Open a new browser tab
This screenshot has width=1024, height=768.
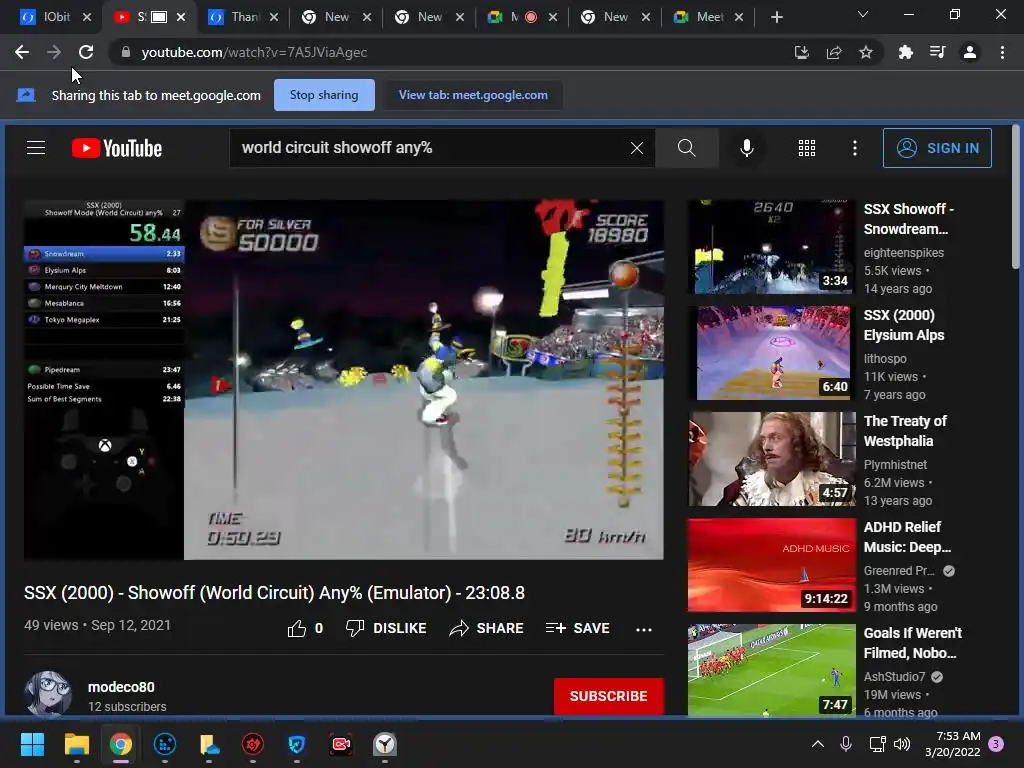(x=776, y=17)
